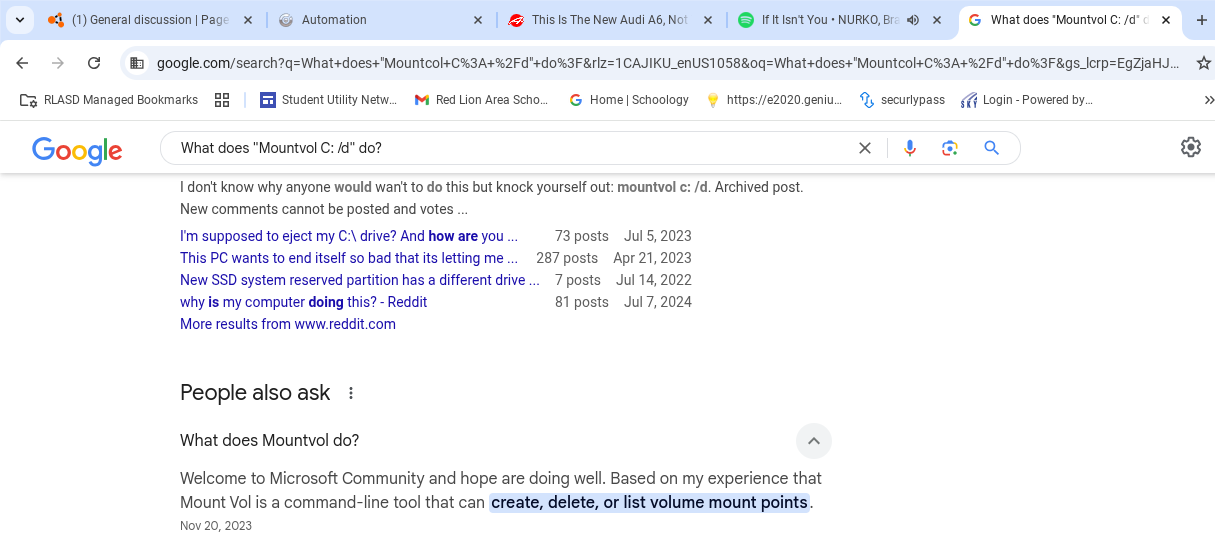Click the Google search query field
The height and width of the screenshot is (546, 1215).
pos(510,148)
